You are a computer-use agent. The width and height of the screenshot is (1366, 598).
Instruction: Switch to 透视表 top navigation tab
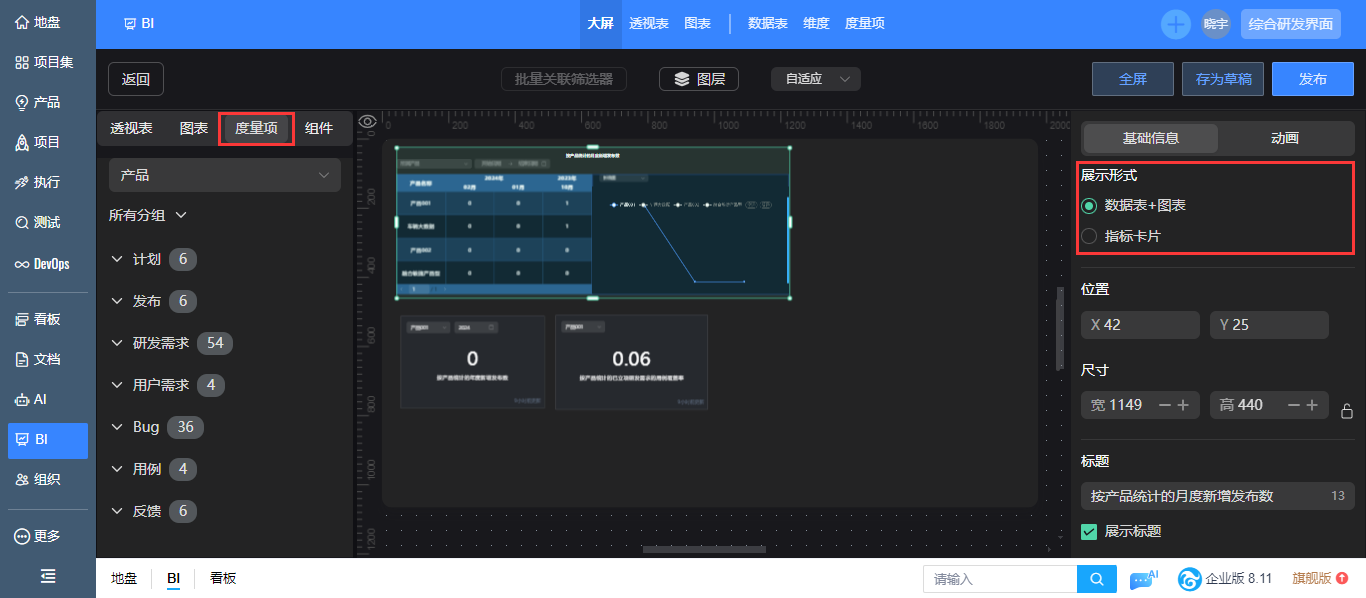pyautogui.click(x=649, y=24)
